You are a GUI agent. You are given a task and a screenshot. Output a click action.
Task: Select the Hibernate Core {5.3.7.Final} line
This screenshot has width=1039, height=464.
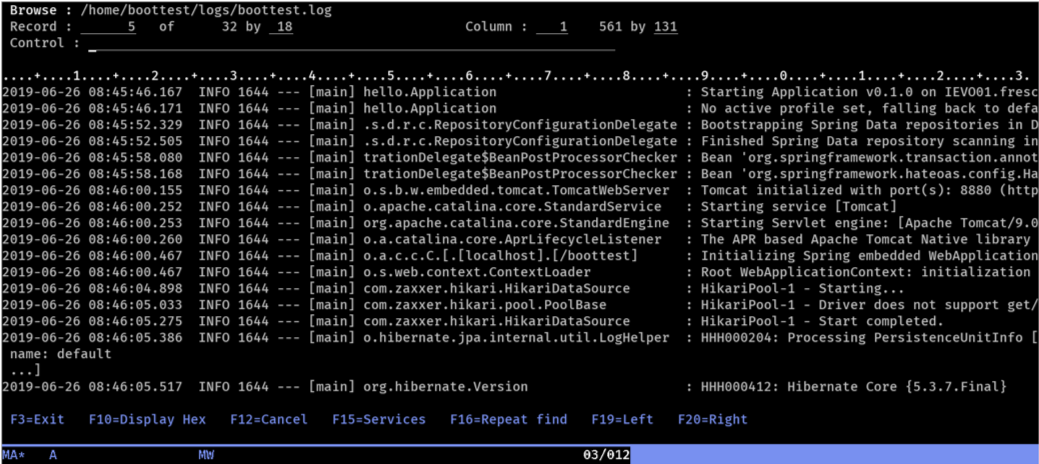(x=520, y=386)
